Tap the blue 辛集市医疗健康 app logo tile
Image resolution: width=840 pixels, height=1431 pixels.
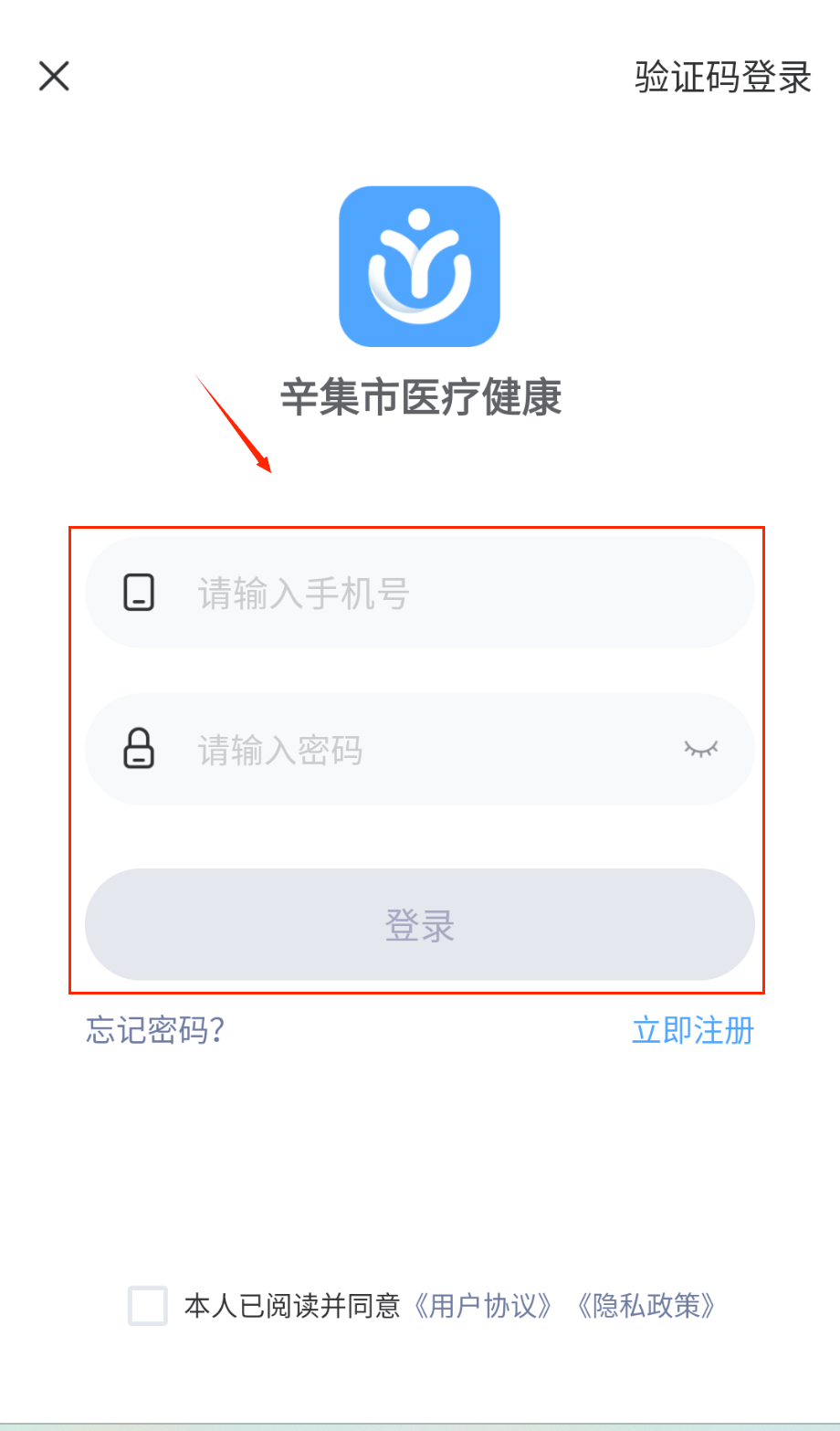(x=419, y=267)
